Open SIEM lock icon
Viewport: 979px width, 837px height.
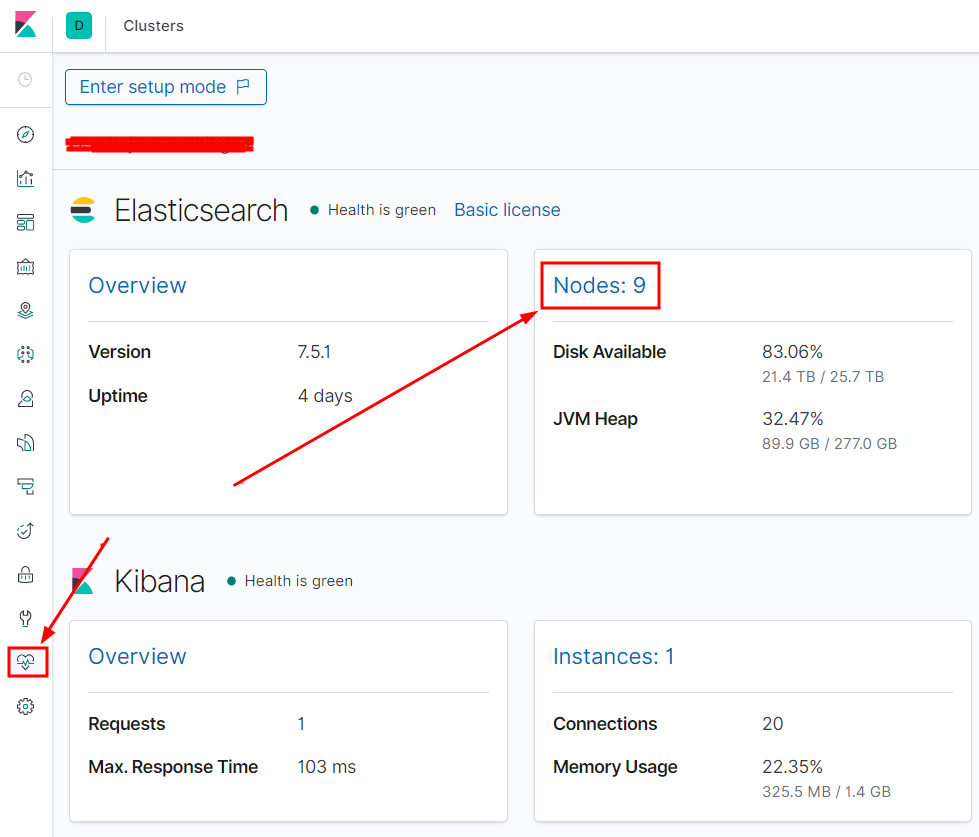pos(25,575)
